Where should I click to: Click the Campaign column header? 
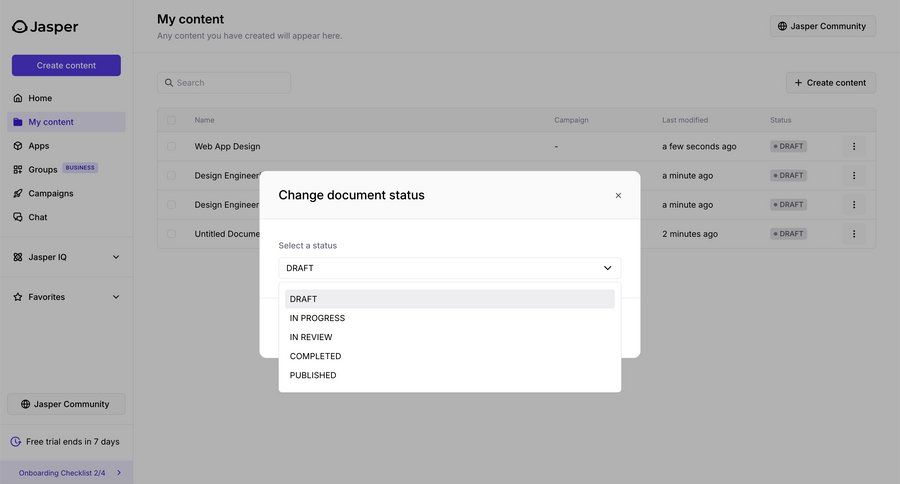tap(571, 120)
